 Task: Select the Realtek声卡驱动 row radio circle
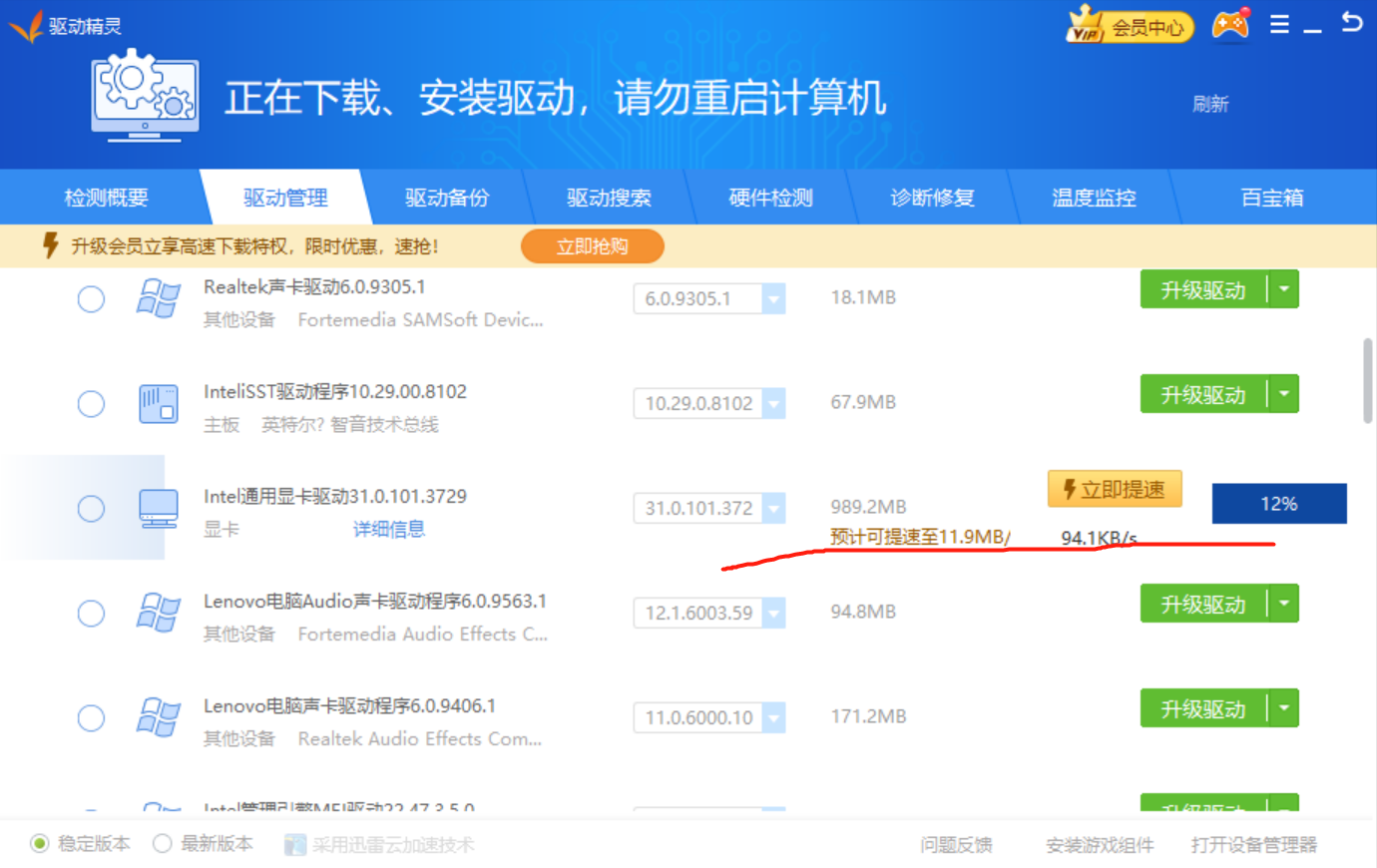point(91,299)
